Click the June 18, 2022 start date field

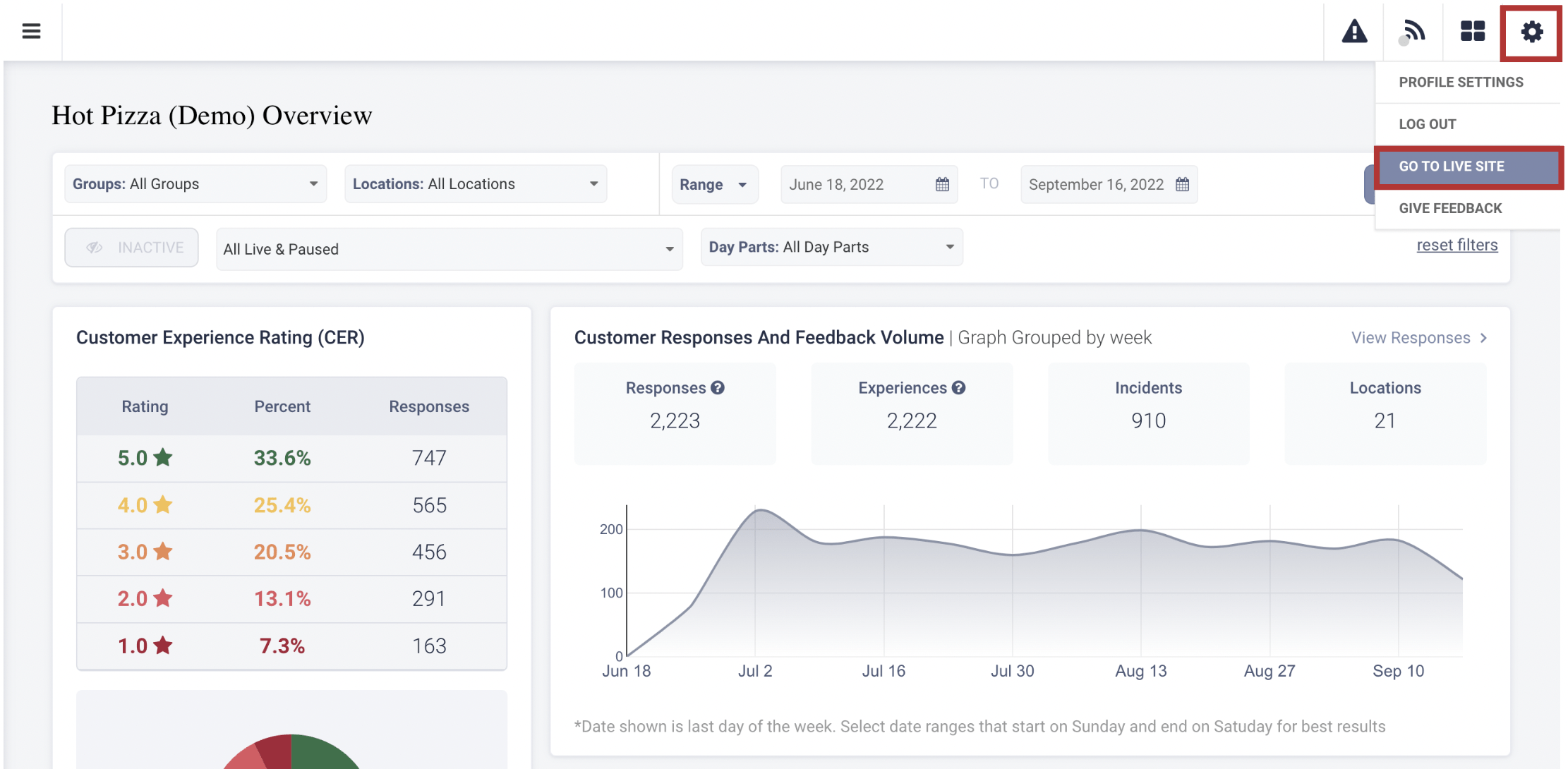(x=869, y=184)
